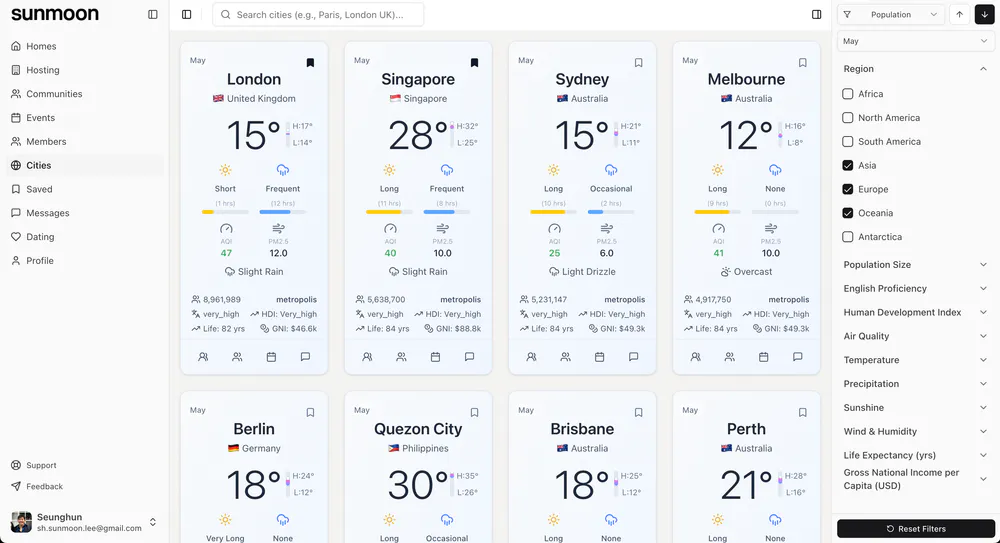This screenshot has height=543, width=1000.
Task: Toggle right filter panel icon
Action: 817,15
